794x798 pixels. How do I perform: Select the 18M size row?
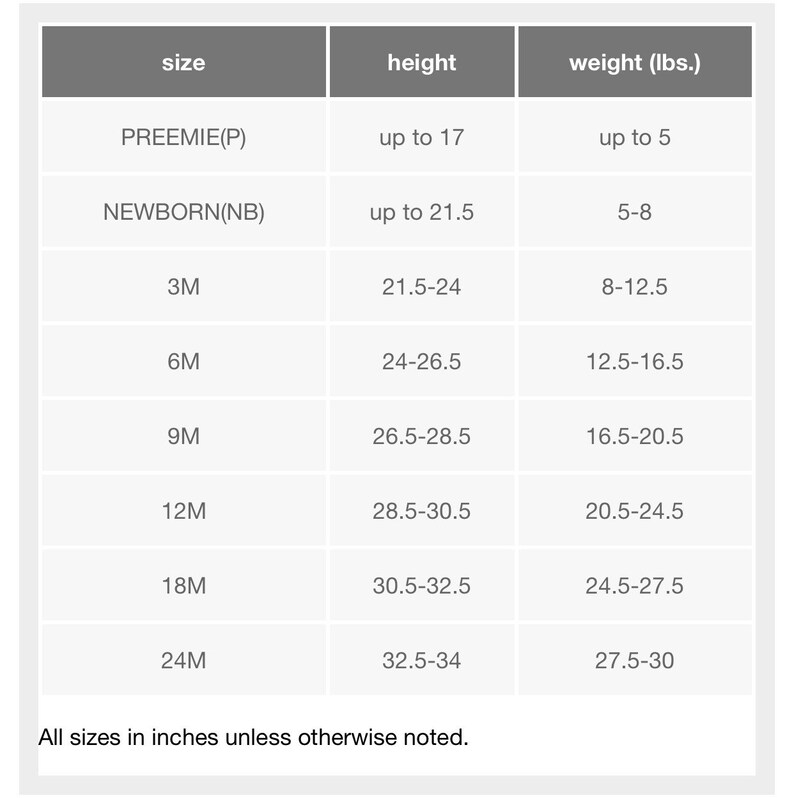point(397,586)
